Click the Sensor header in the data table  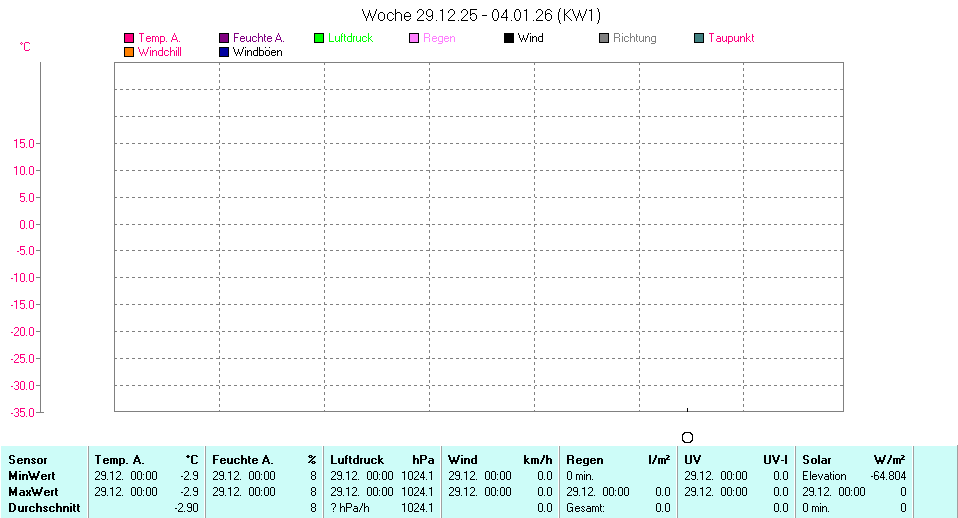(27, 460)
